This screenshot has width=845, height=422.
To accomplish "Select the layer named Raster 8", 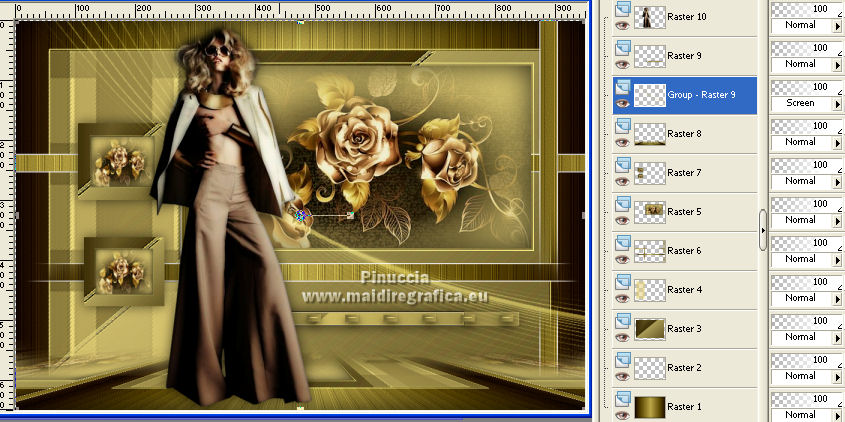I will [684, 134].
